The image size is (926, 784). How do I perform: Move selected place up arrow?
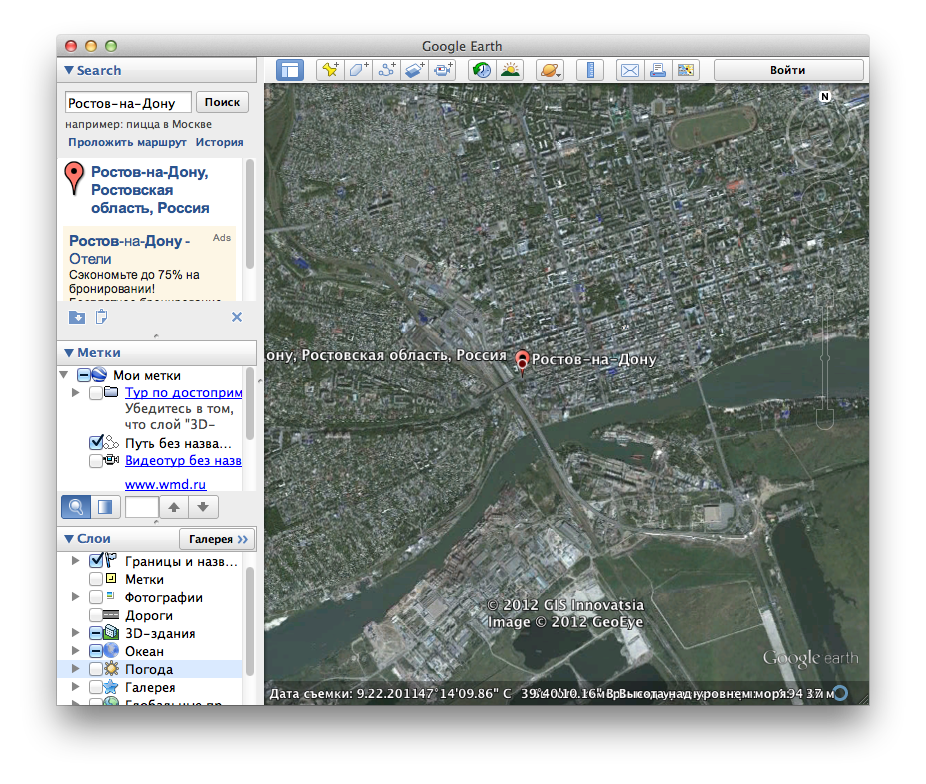[174, 507]
